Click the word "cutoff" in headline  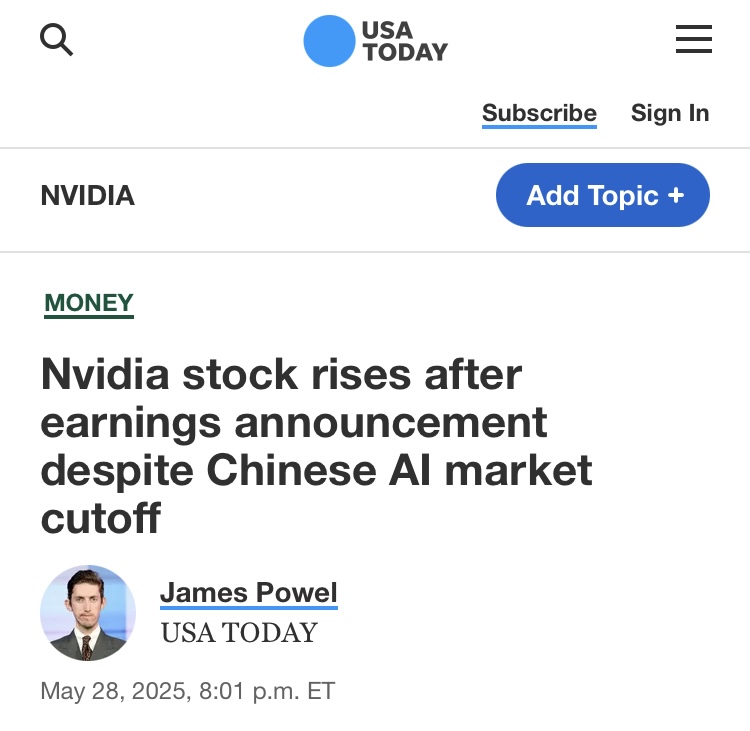101,518
